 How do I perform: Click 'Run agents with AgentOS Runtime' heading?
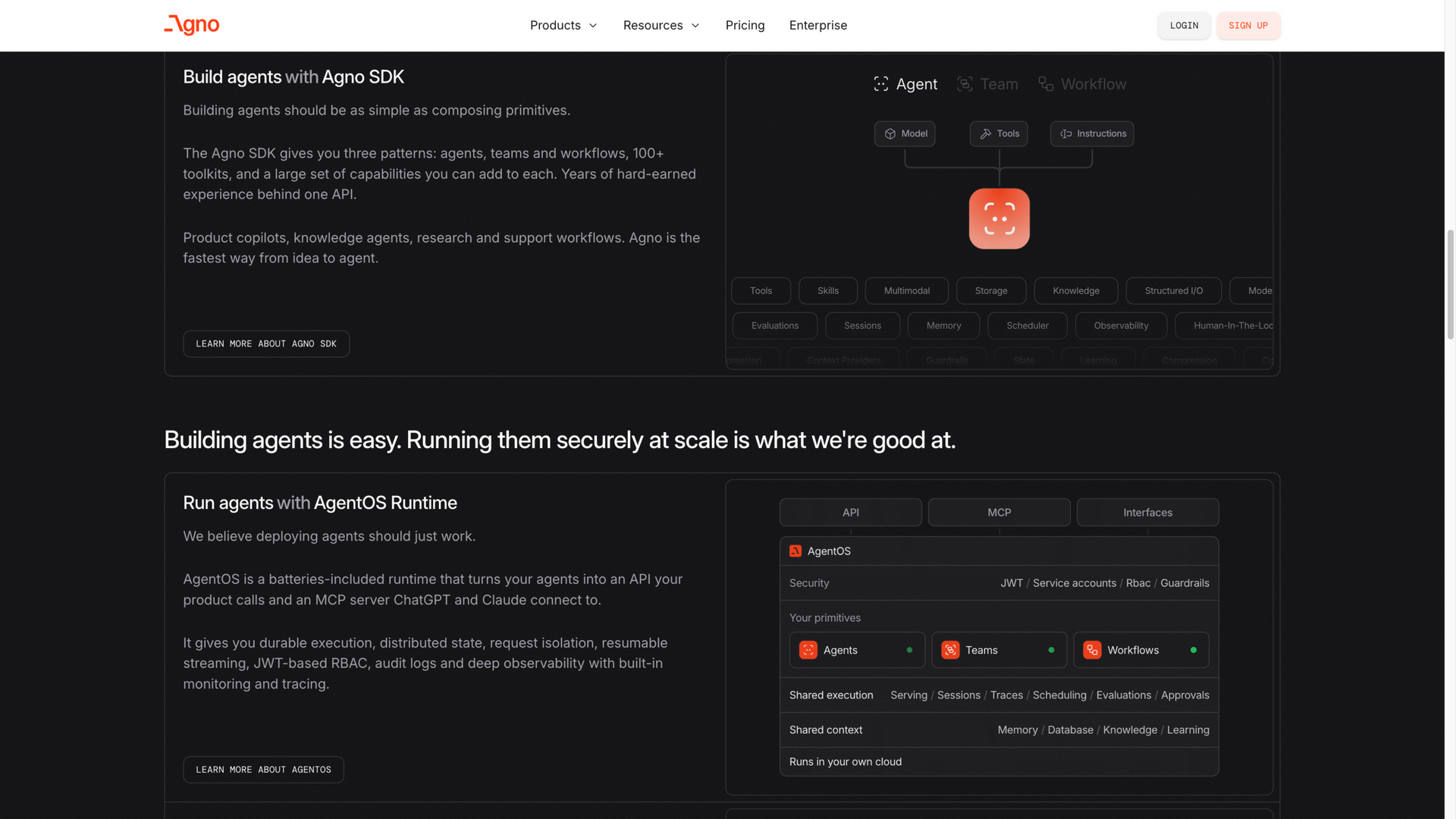[x=320, y=503]
